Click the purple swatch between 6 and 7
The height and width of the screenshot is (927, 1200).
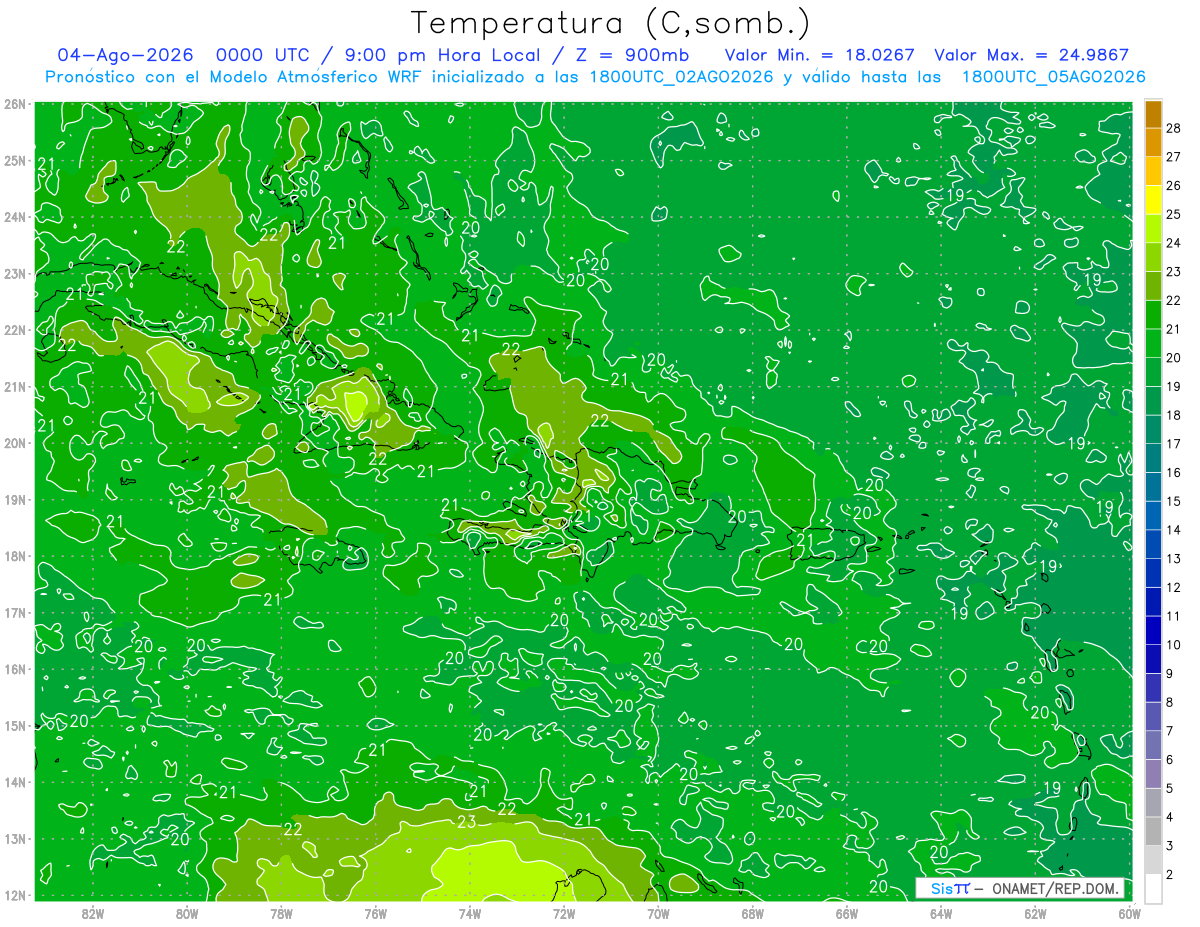coord(1153,745)
